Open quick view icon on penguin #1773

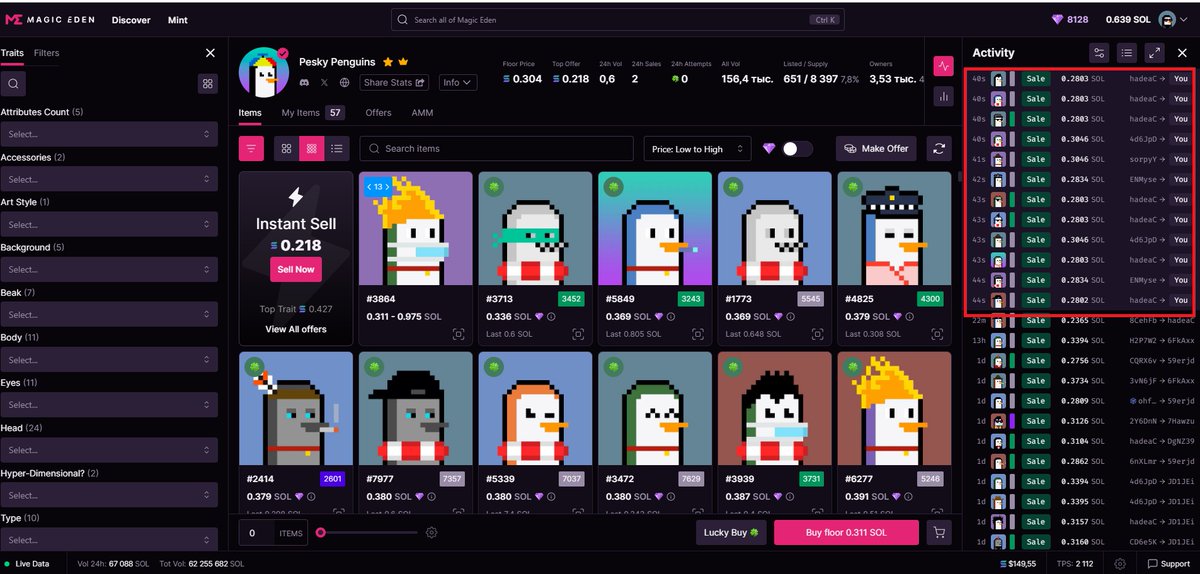point(818,334)
